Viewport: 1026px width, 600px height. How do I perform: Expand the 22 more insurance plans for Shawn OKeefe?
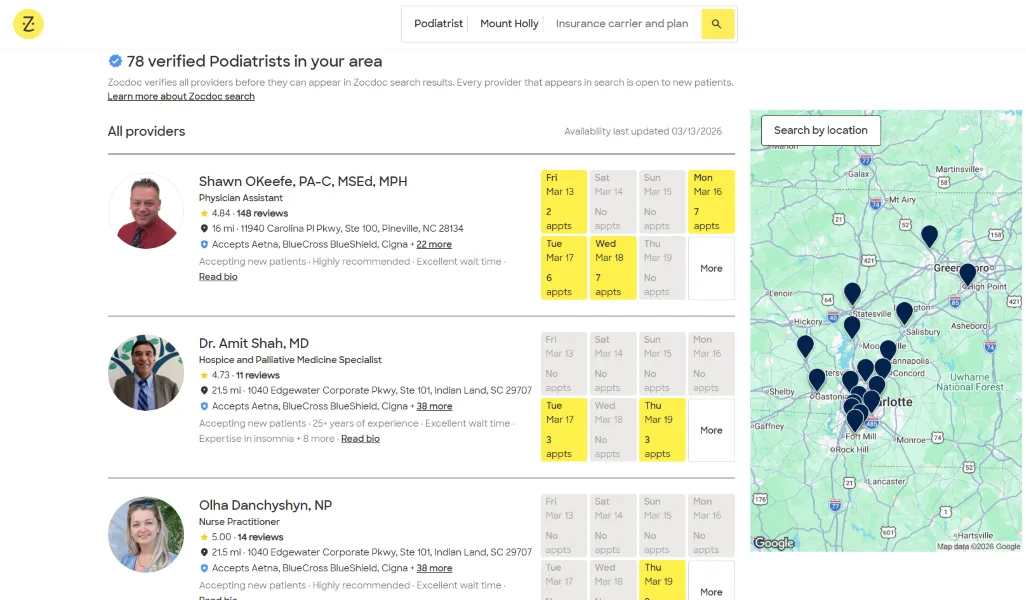pos(434,244)
